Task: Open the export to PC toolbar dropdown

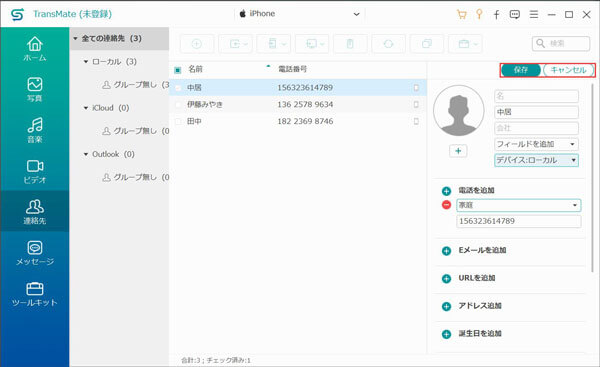Action: pos(312,44)
